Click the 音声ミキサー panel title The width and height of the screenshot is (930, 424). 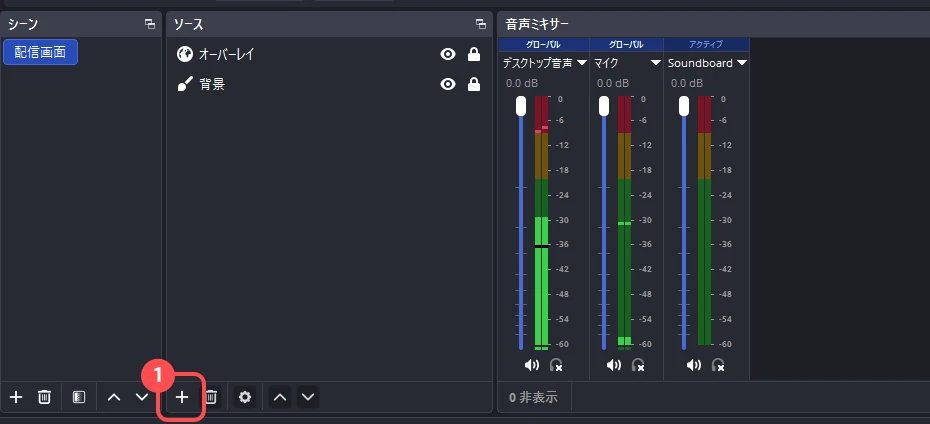(537, 24)
